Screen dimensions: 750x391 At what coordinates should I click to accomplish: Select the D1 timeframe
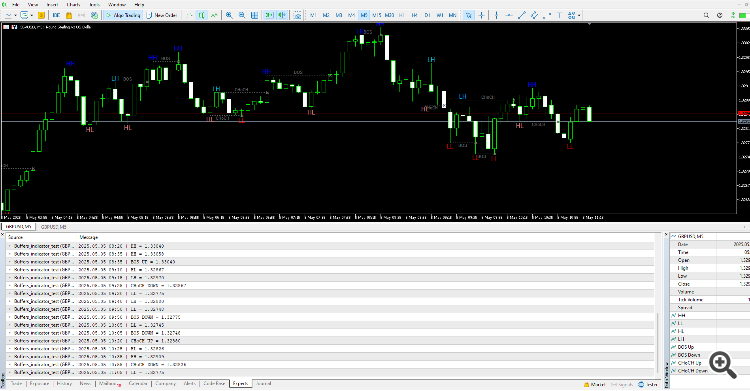pyautogui.click(x=427, y=15)
